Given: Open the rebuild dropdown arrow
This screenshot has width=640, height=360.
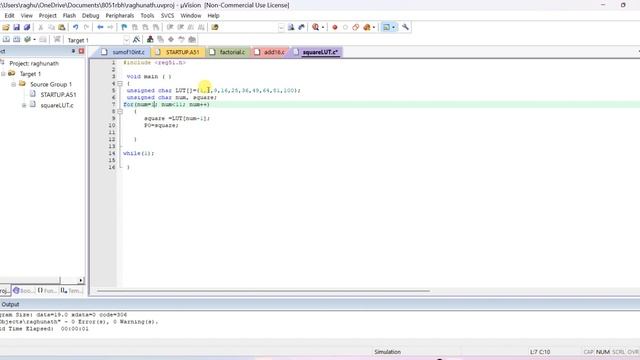Looking at the screenshot, I should 34,40.
